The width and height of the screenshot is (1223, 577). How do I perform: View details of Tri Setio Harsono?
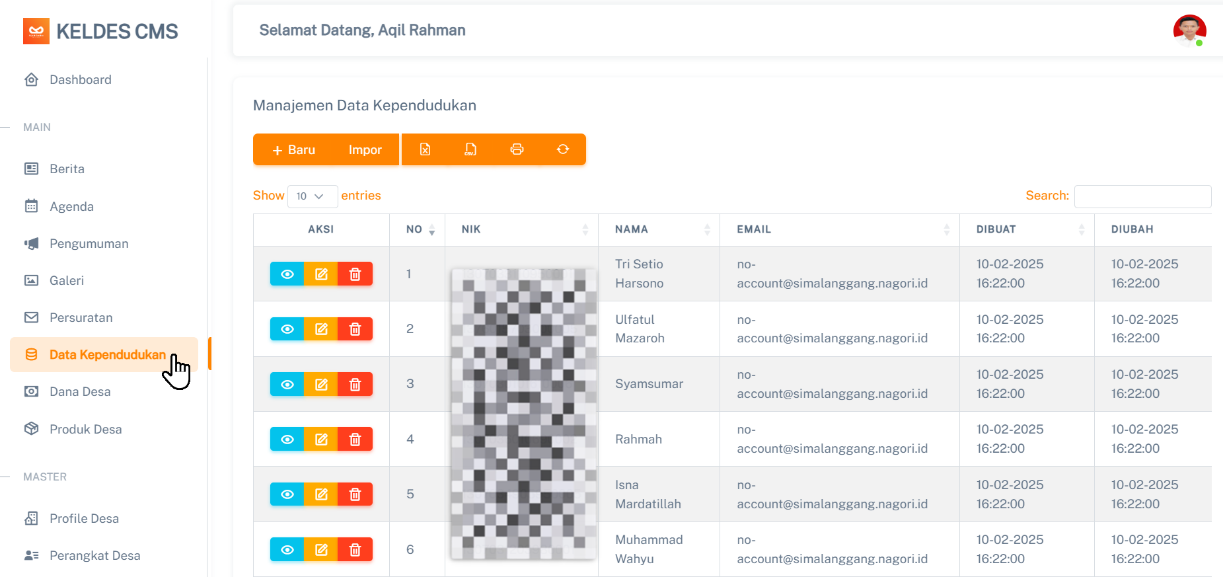pos(287,274)
